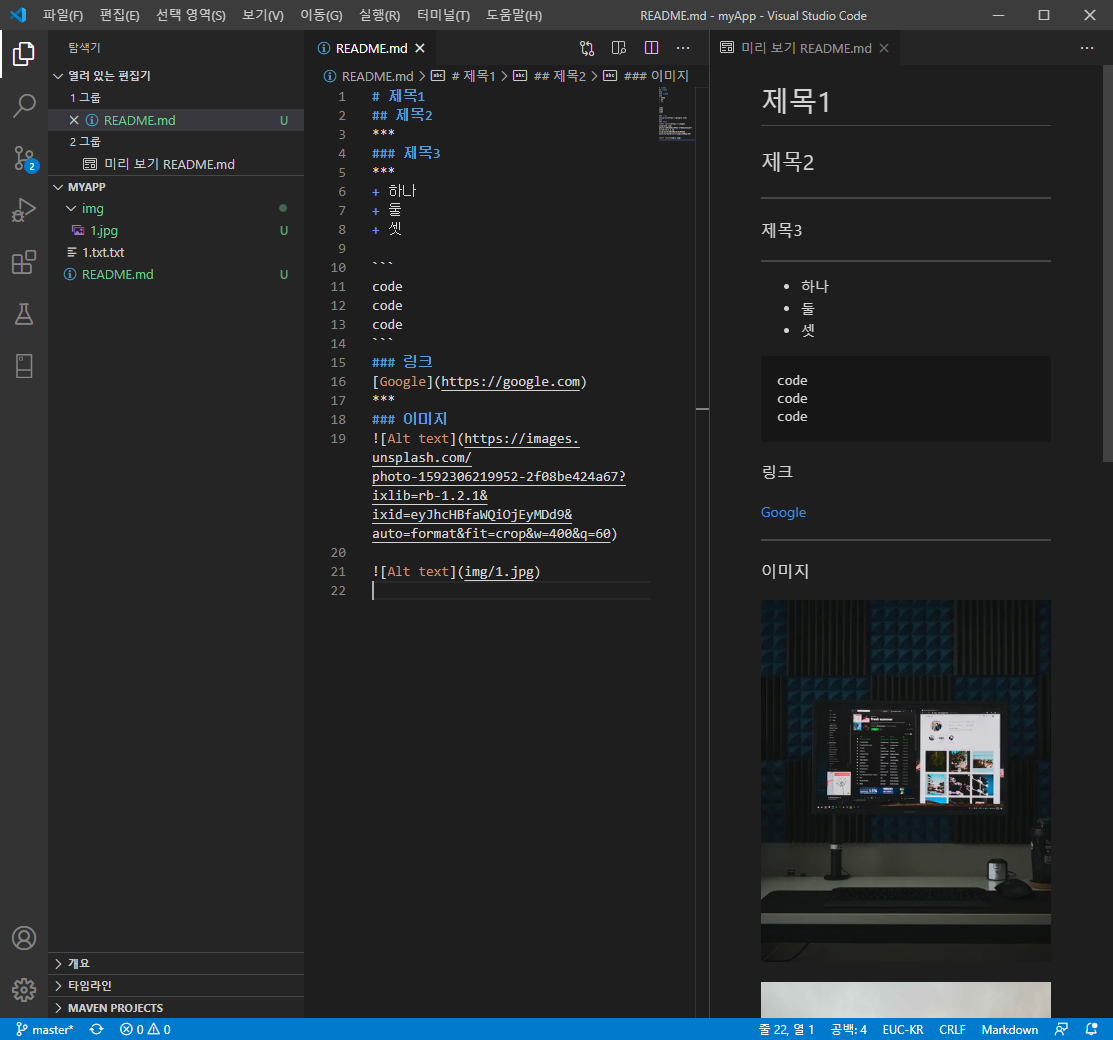Screen dimensions: 1113x1040
Task: Close the 미리 보기 README.md preview tab
Action: pos(884,48)
